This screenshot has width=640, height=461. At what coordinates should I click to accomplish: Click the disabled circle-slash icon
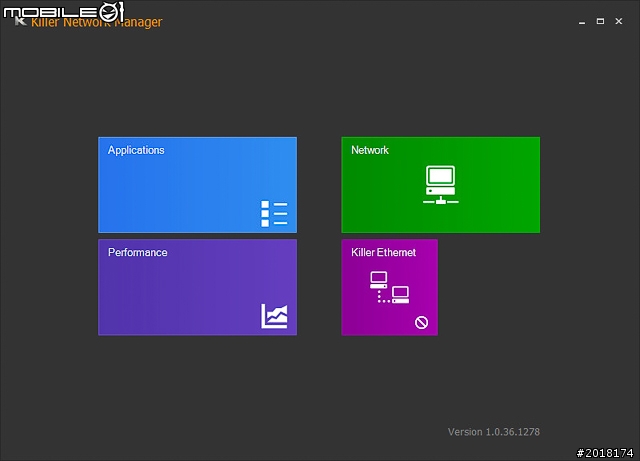[422, 323]
